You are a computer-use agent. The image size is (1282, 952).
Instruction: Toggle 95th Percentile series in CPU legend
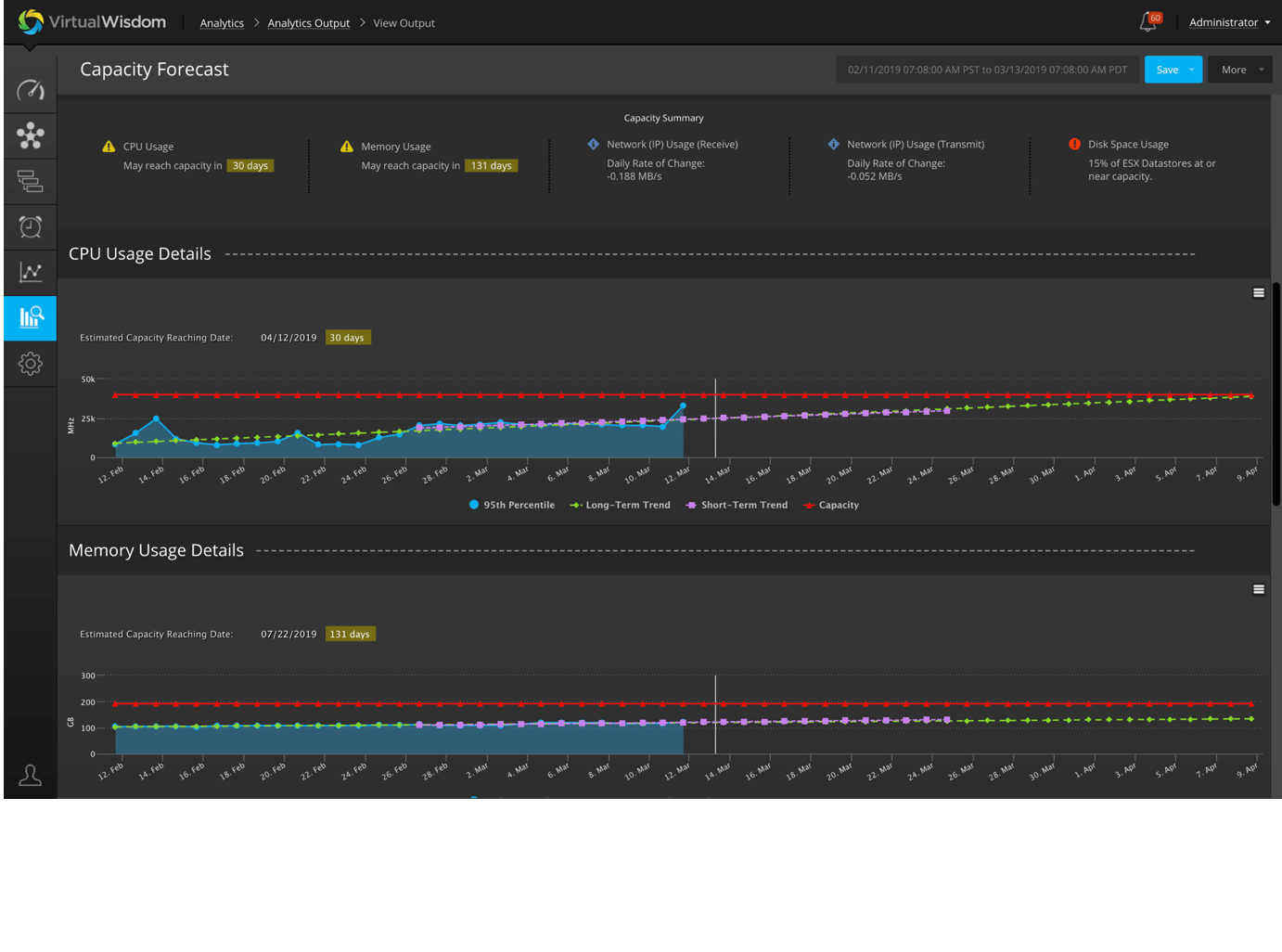(511, 505)
